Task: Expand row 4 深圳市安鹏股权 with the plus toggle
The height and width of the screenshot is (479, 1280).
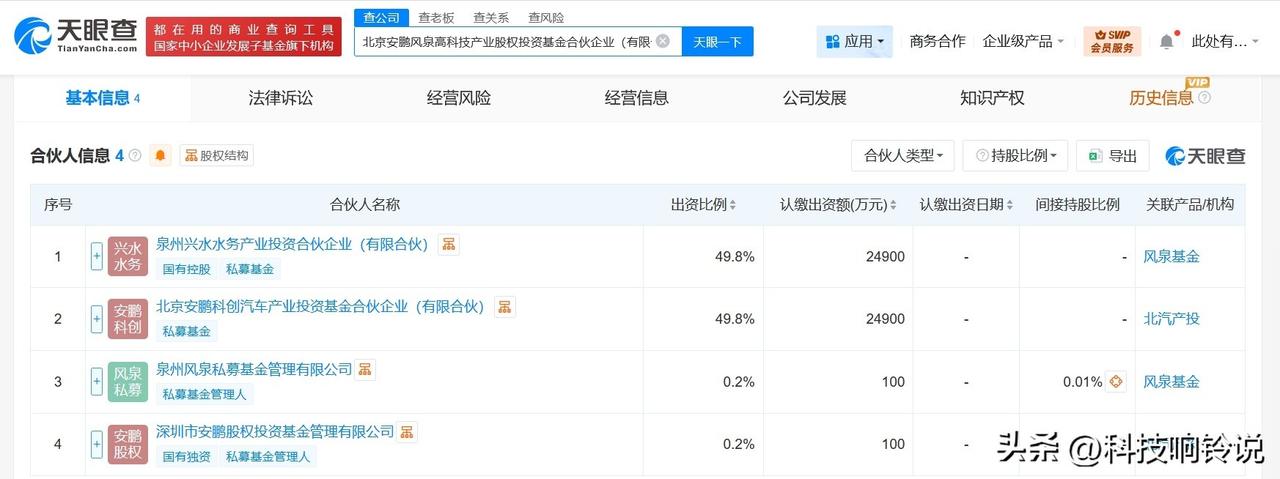Action: point(97,444)
